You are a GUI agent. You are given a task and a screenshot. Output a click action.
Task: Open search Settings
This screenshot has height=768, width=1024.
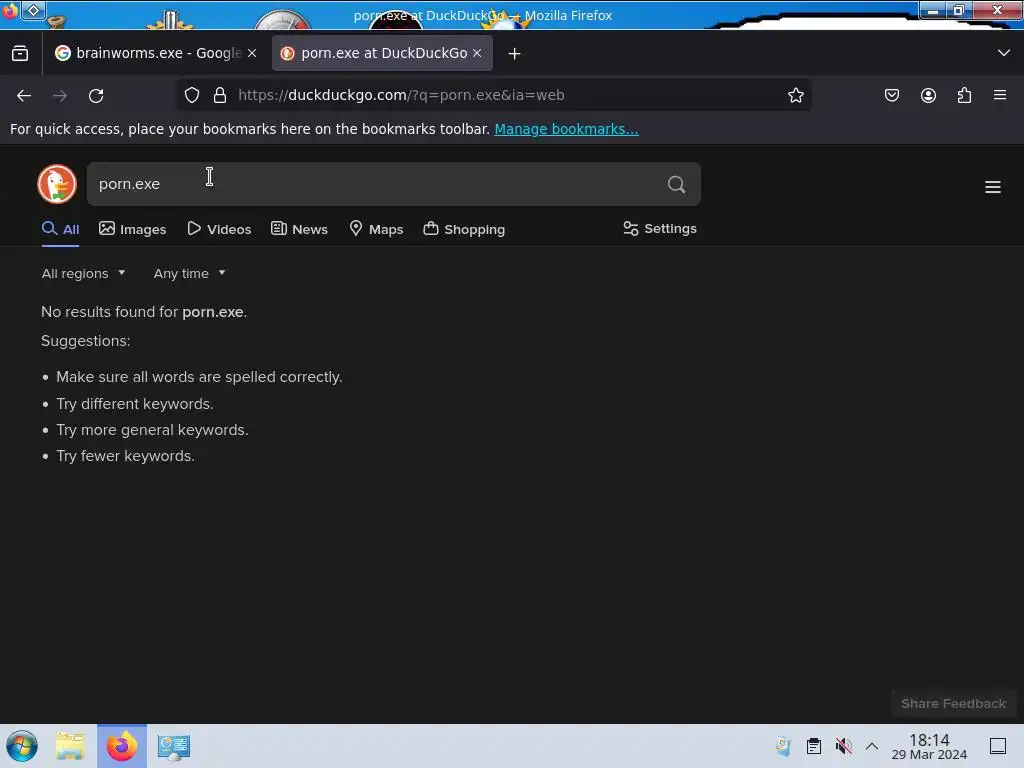pyautogui.click(x=660, y=229)
